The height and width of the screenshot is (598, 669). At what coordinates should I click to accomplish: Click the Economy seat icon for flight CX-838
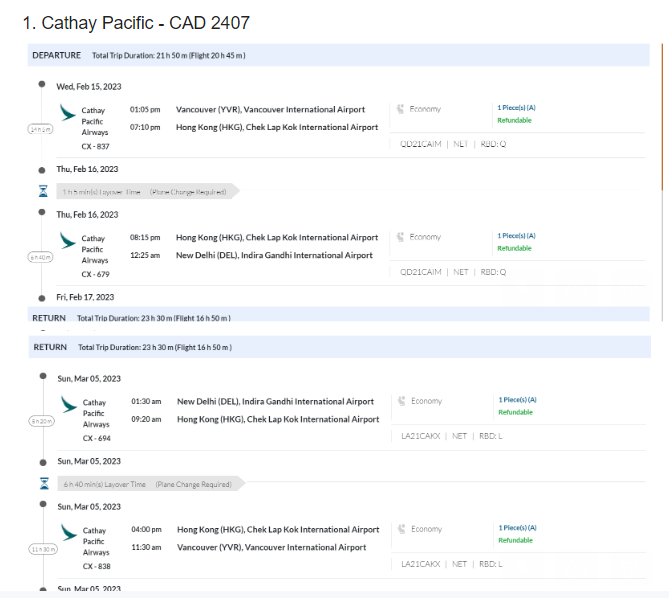click(x=402, y=529)
